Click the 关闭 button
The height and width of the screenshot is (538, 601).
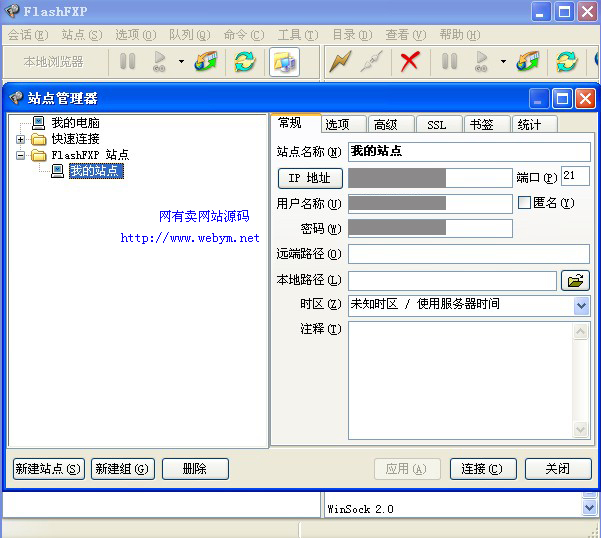(558, 469)
